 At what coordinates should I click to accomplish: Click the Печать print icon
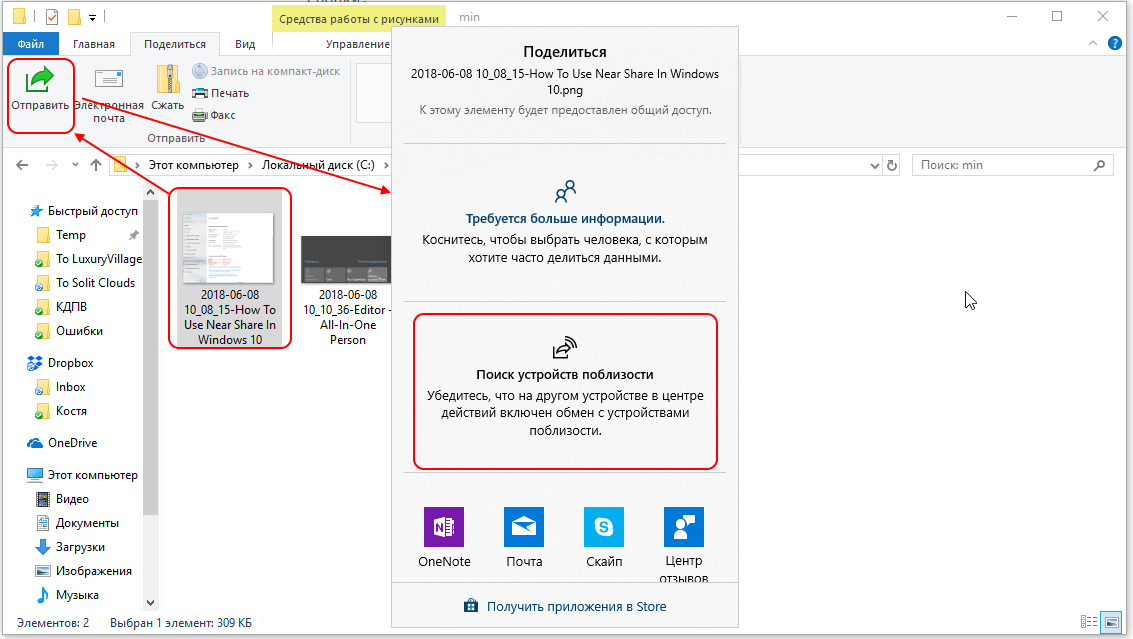[221, 91]
